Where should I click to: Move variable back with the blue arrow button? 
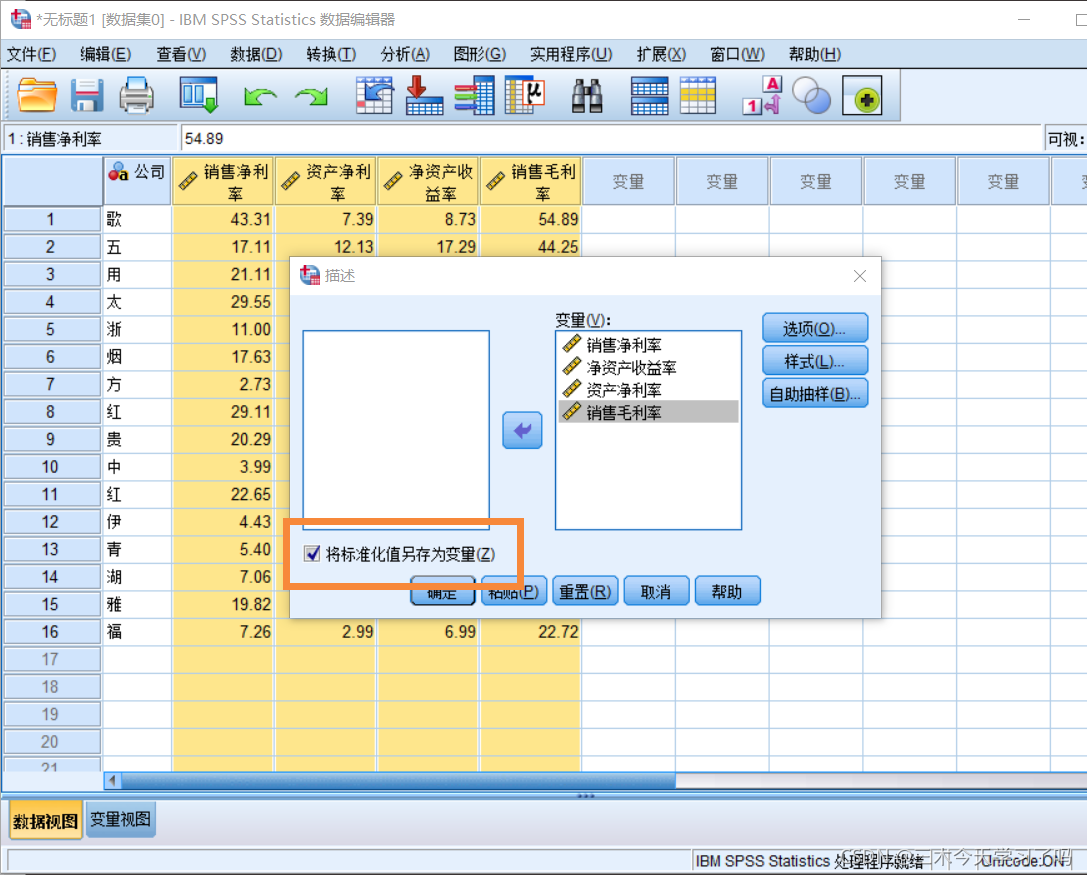point(522,431)
